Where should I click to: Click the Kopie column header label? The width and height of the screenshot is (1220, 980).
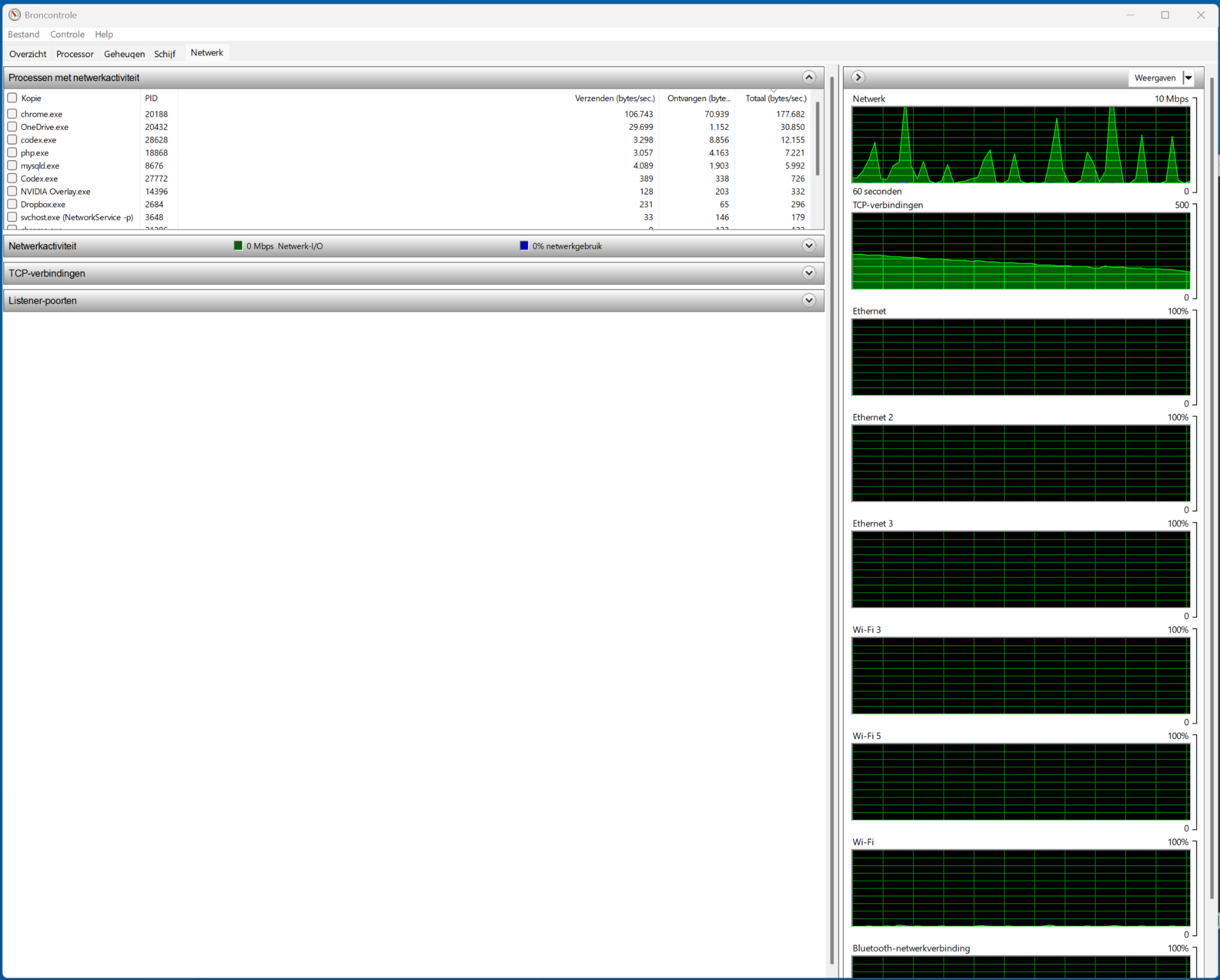click(31, 98)
